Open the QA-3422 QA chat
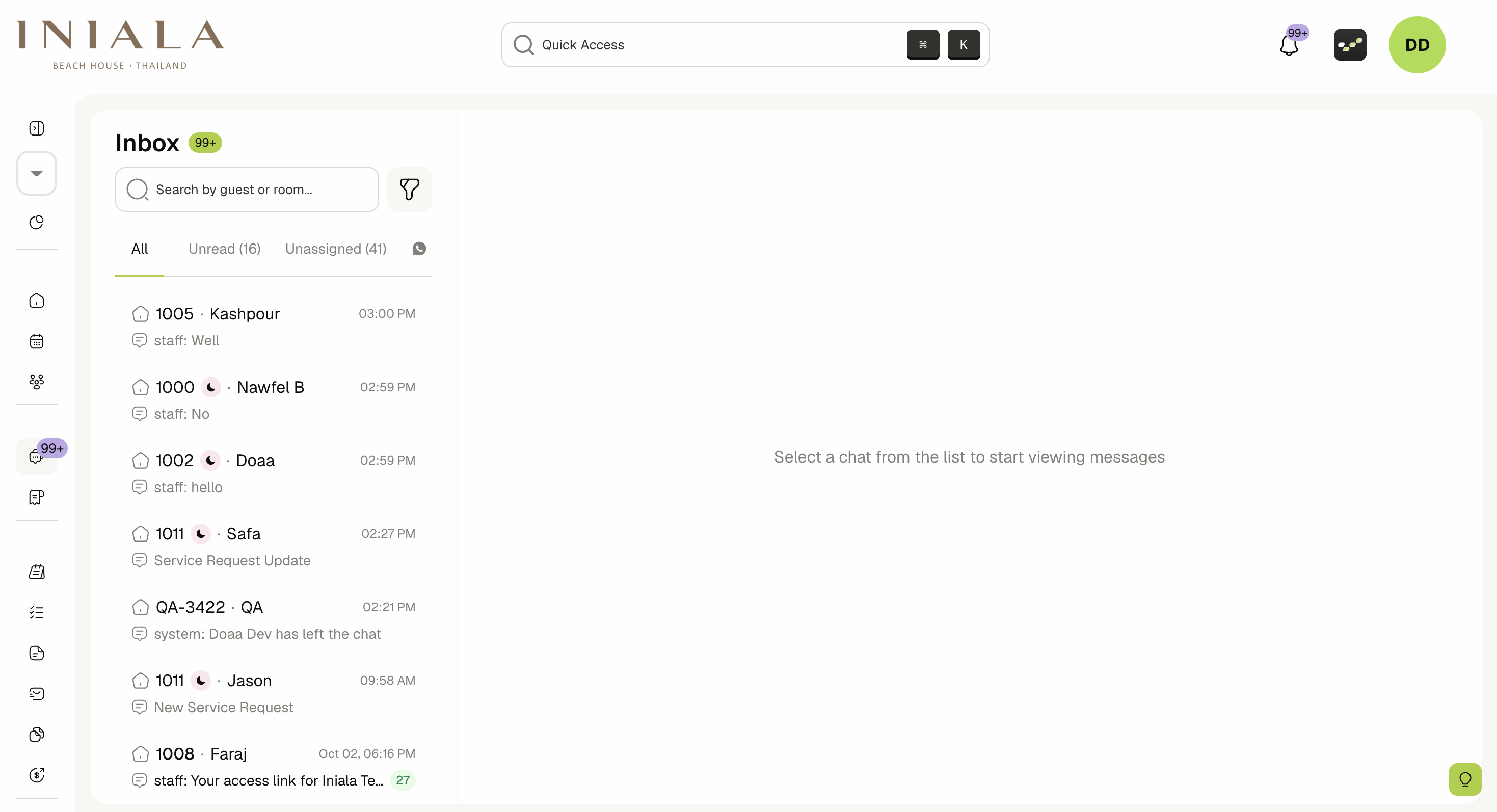The image size is (1497, 812). (273, 620)
